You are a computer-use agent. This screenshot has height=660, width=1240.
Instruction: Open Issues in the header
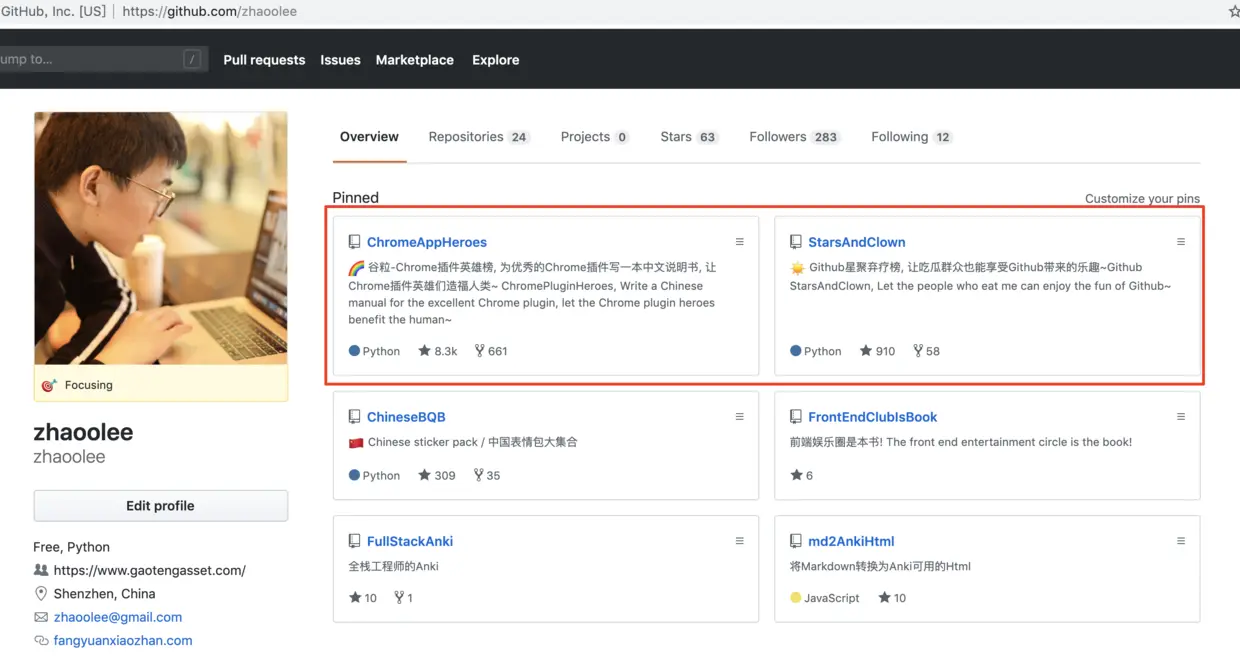340,60
